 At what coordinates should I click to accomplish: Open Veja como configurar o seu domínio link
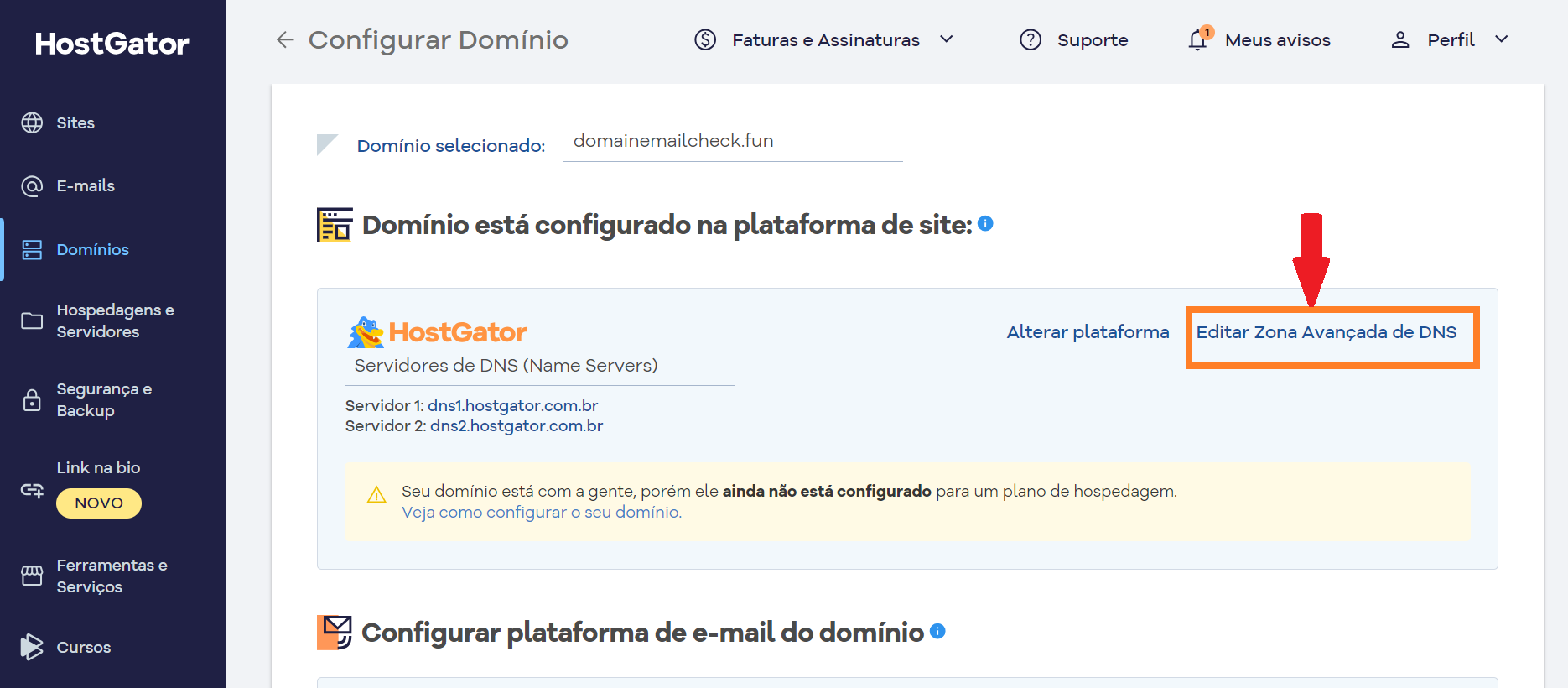click(x=542, y=512)
